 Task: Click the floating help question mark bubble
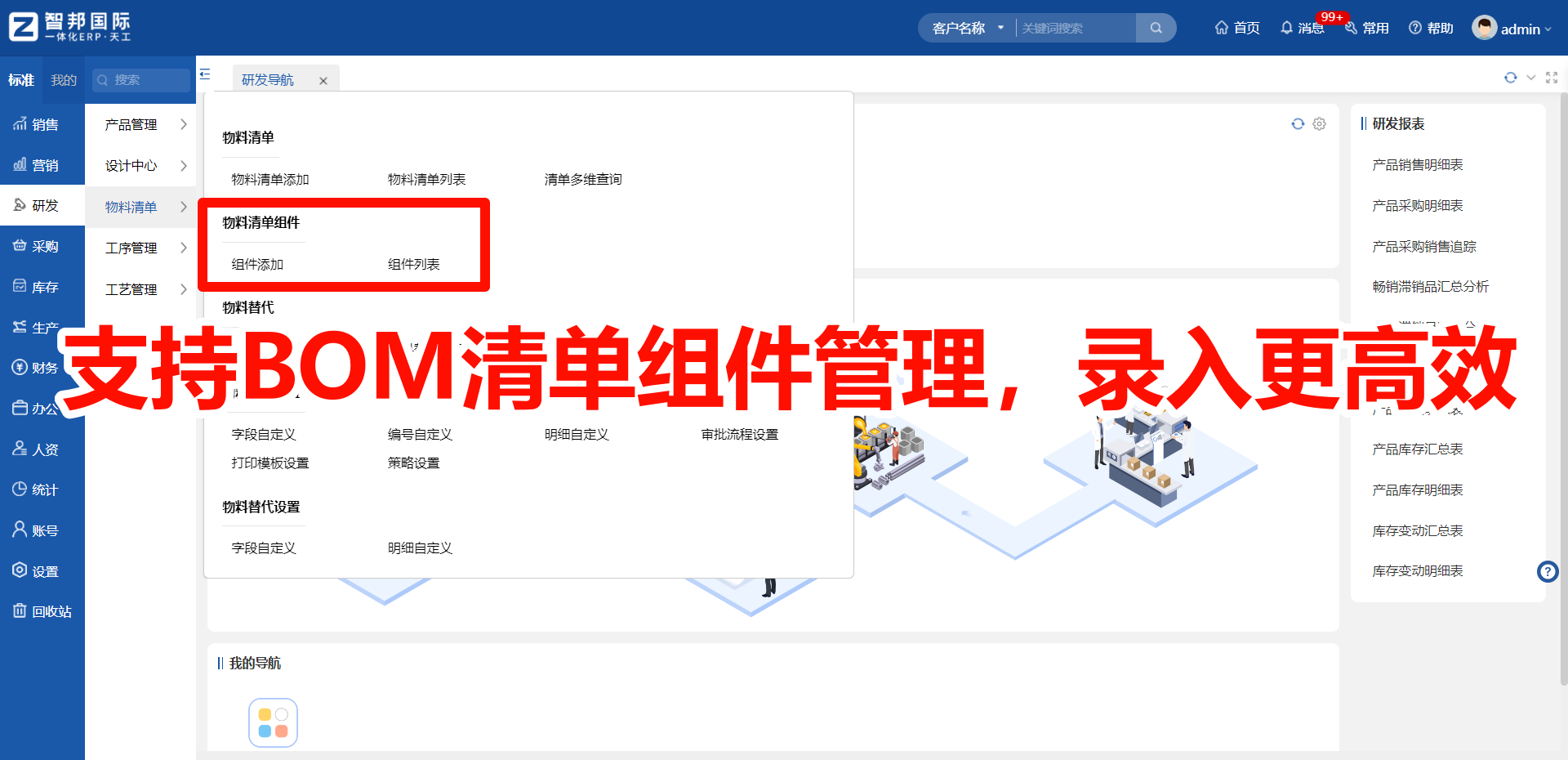coord(1548,571)
